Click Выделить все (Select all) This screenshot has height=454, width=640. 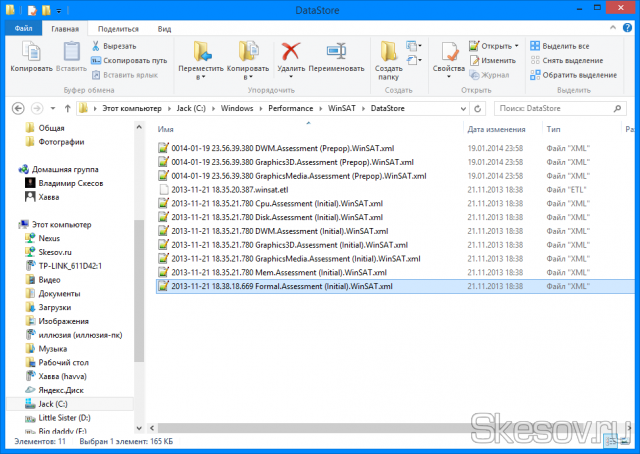click(x=565, y=46)
